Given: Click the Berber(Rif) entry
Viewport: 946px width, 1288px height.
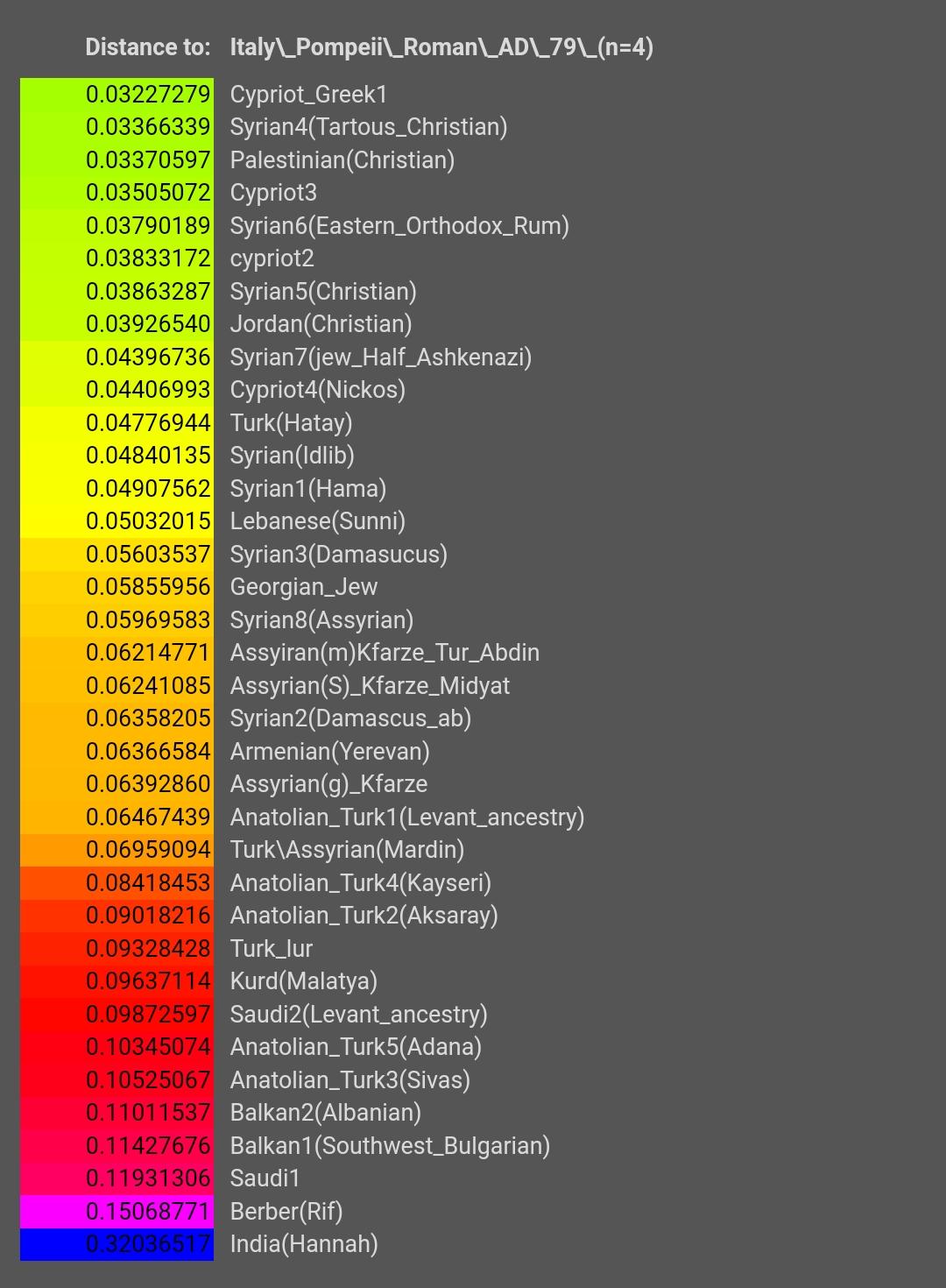Looking at the screenshot, I should 286,1212.
